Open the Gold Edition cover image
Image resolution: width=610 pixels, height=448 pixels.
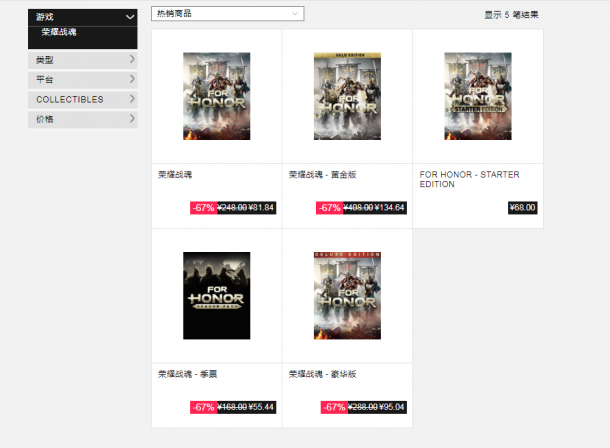point(347,96)
